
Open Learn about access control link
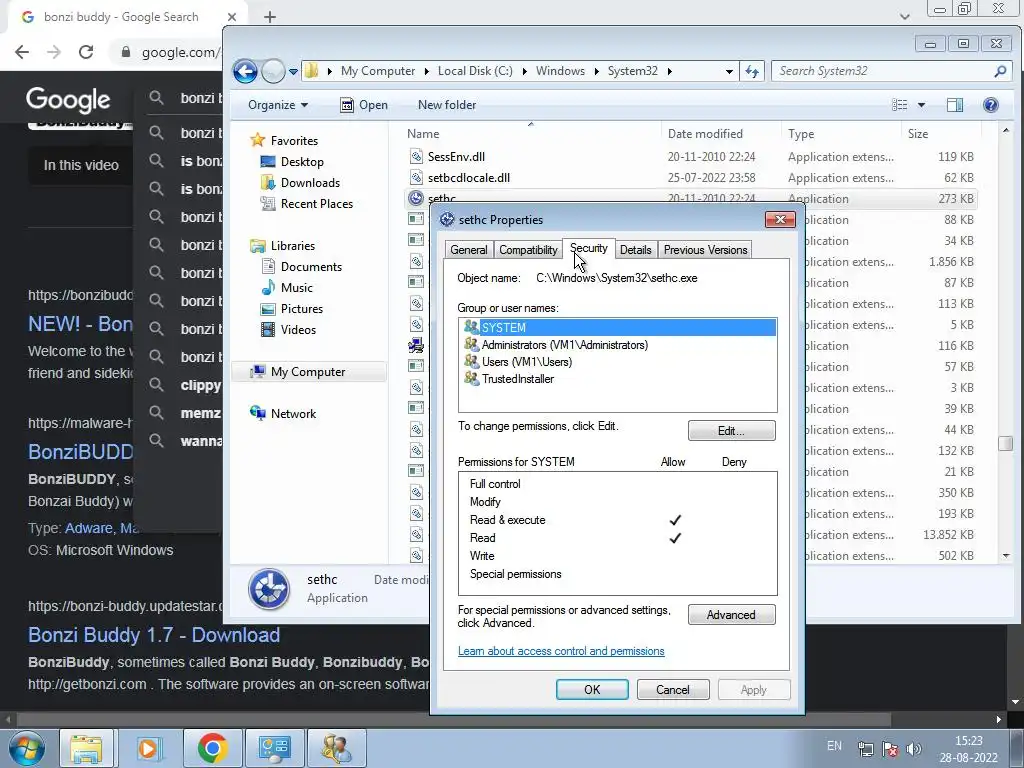click(x=561, y=651)
